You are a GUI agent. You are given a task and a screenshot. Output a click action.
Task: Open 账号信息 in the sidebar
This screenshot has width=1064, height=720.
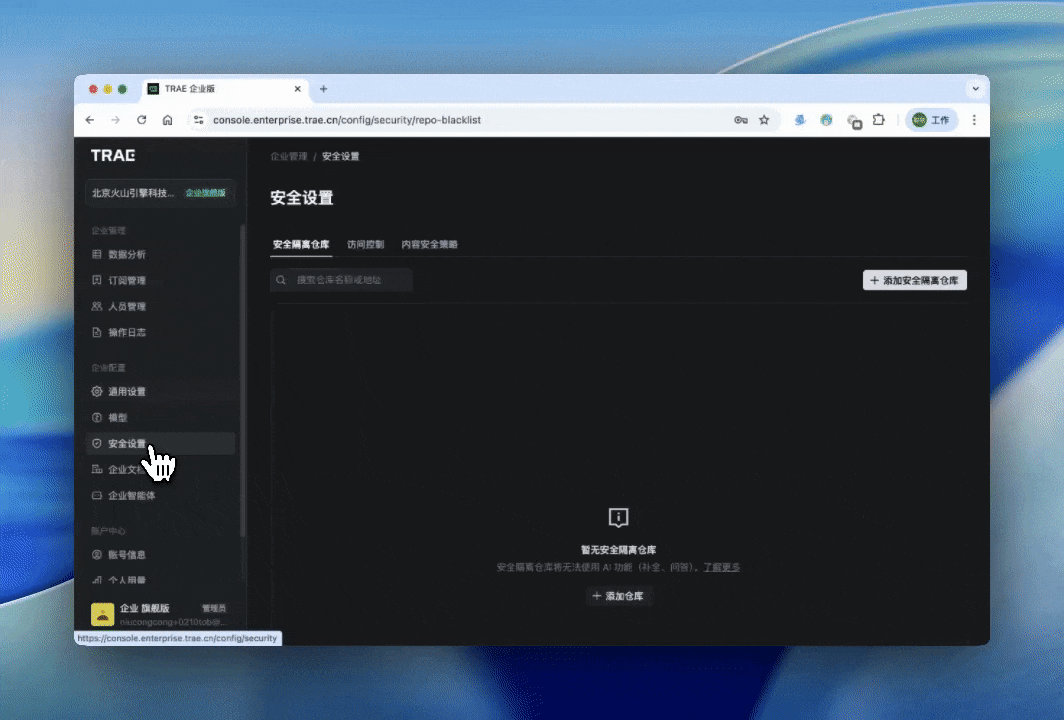coord(127,555)
